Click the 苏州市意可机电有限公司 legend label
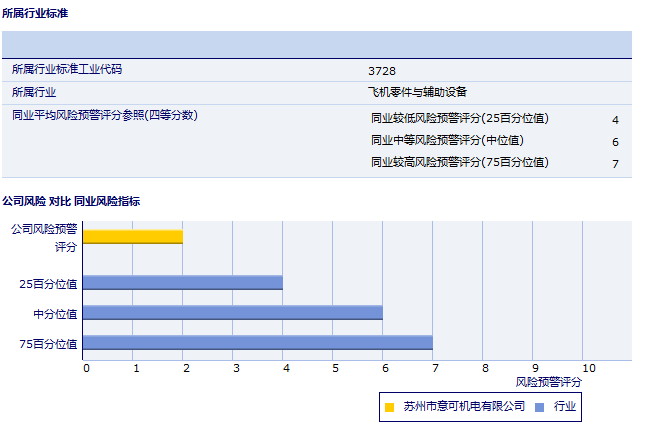 (x=464, y=406)
